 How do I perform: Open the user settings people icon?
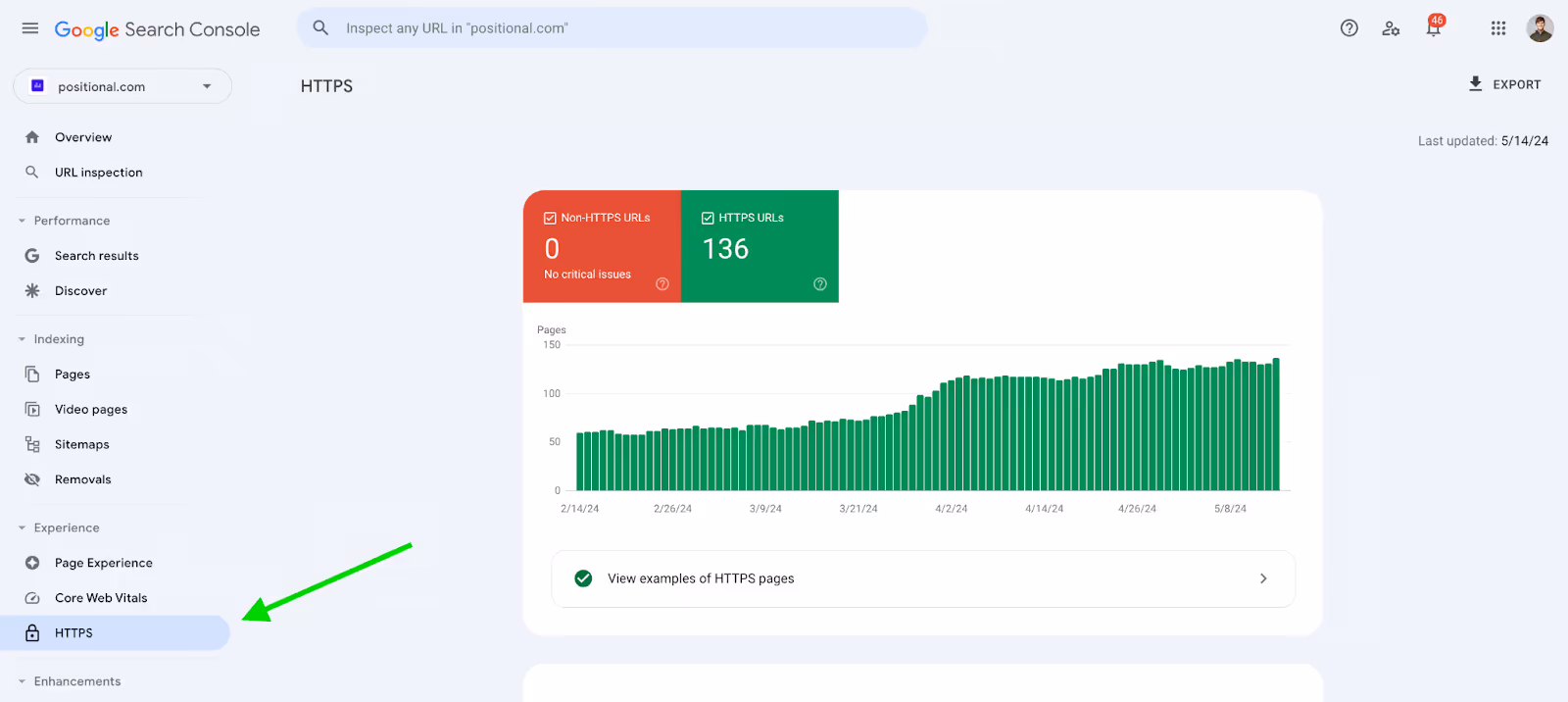tap(1391, 28)
